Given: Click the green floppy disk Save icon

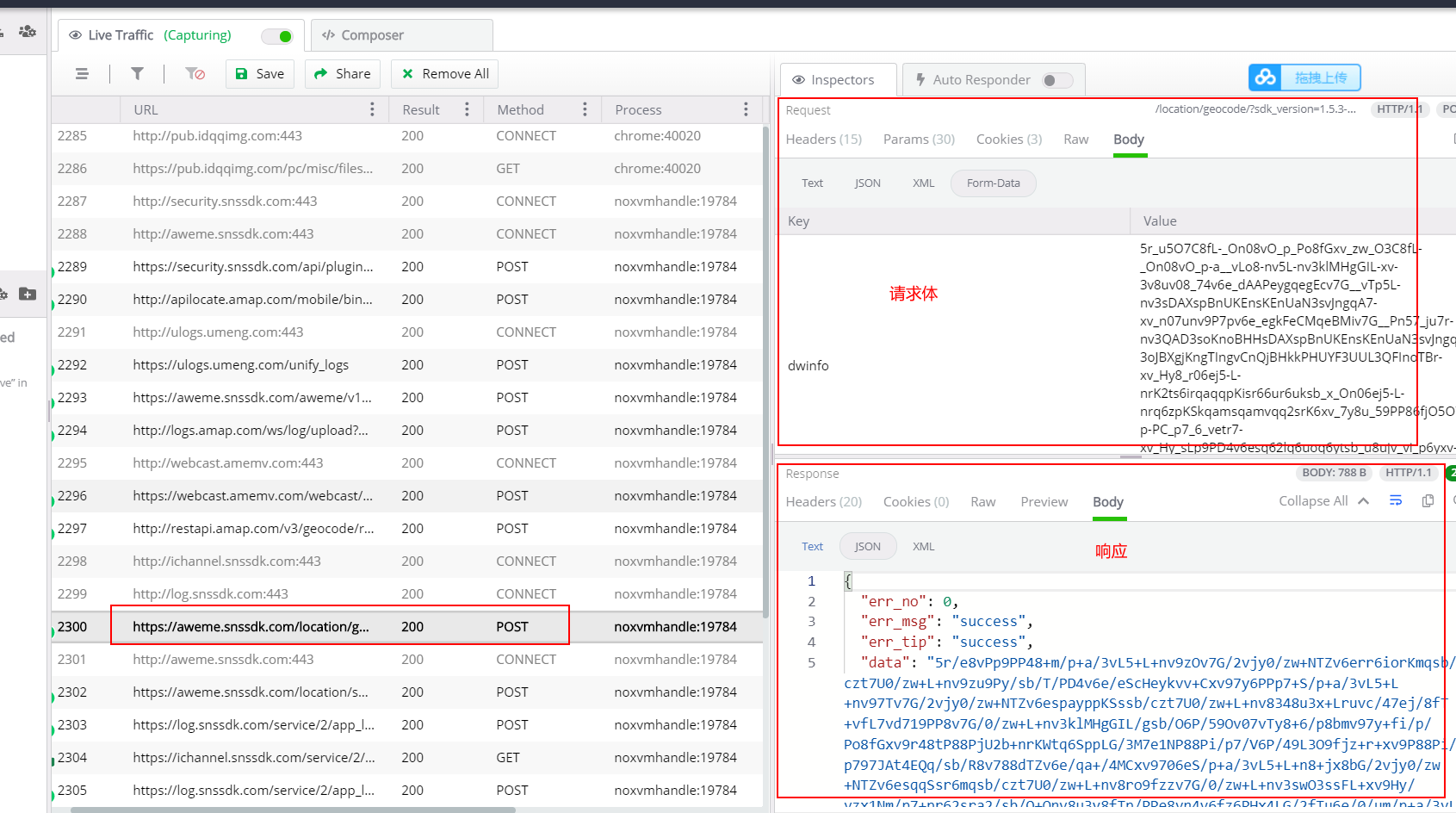Looking at the screenshot, I should tap(242, 74).
